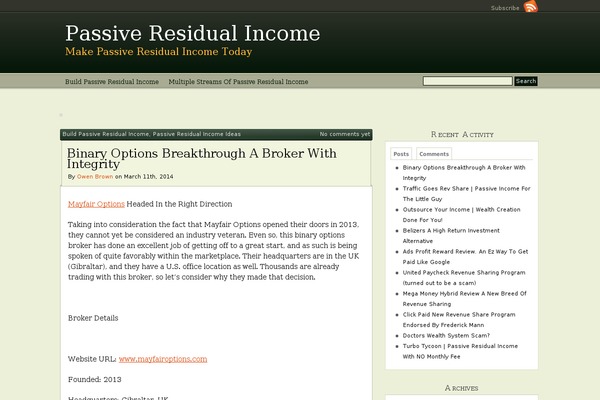Image resolution: width=600 pixels, height=400 pixels.
Task: Focus the search text field
Action: pyautogui.click(x=467, y=81)
